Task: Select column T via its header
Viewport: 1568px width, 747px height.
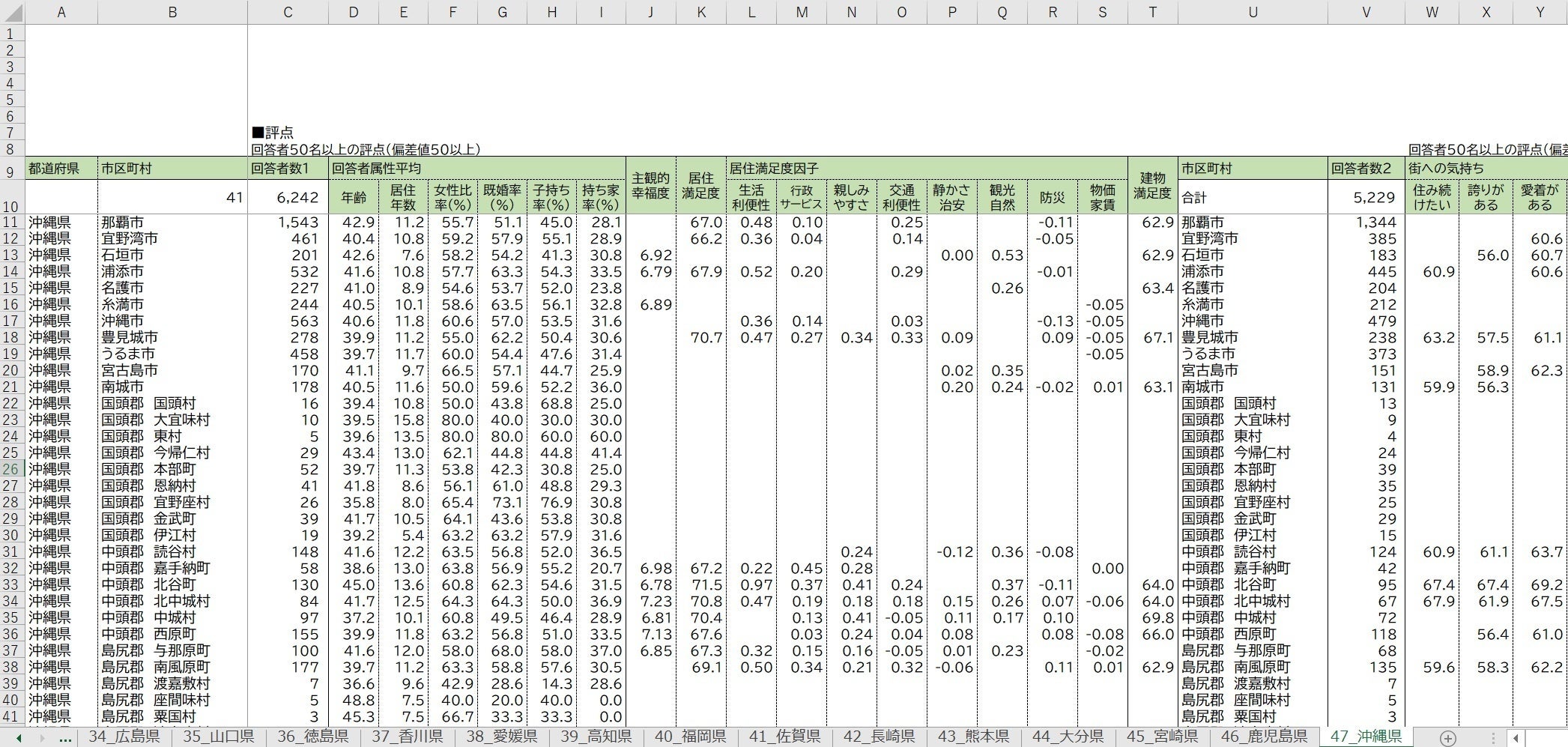Action: [1152, 12]
